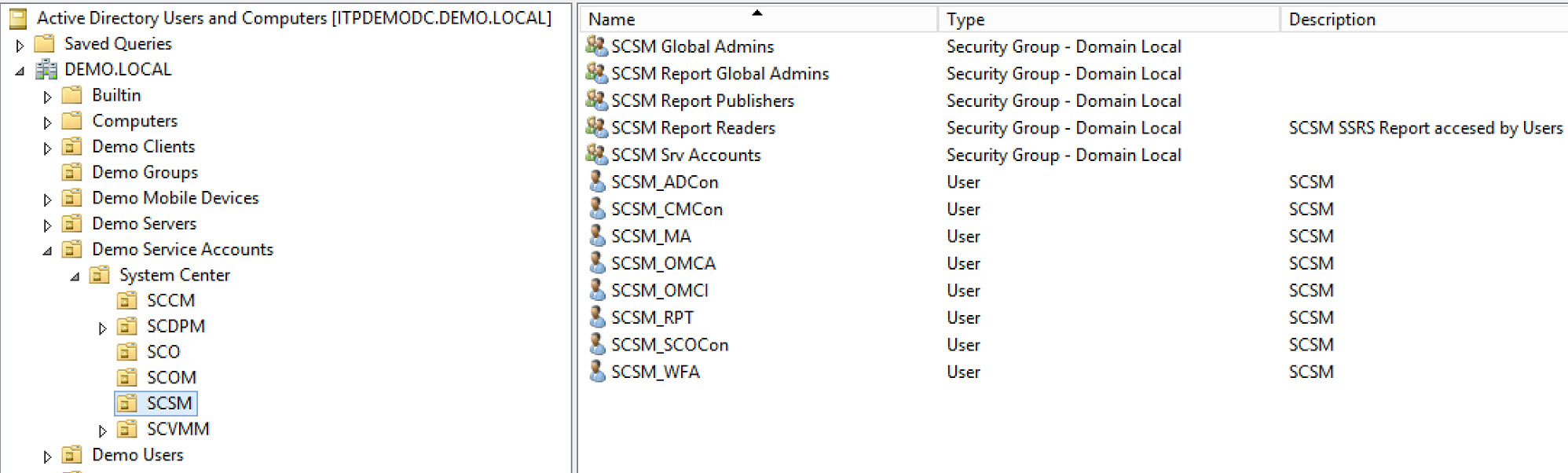Click the selected SCSM OU icon in tree

coord(127,404)
